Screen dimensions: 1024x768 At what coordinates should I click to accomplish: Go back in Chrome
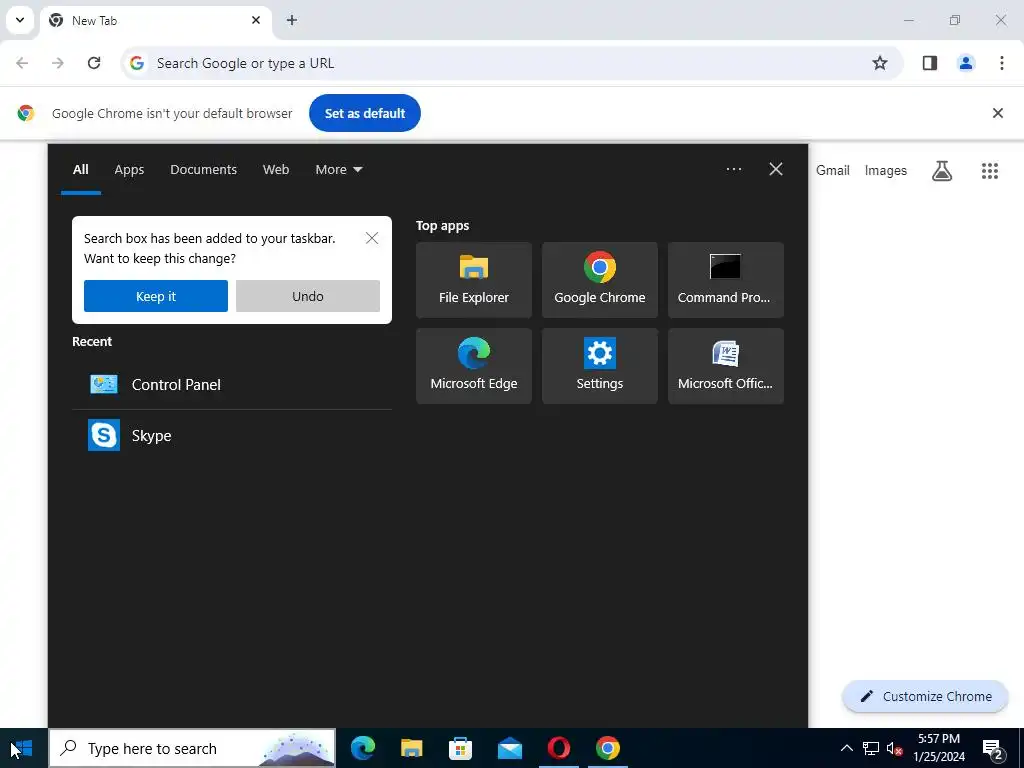(22, 63)
